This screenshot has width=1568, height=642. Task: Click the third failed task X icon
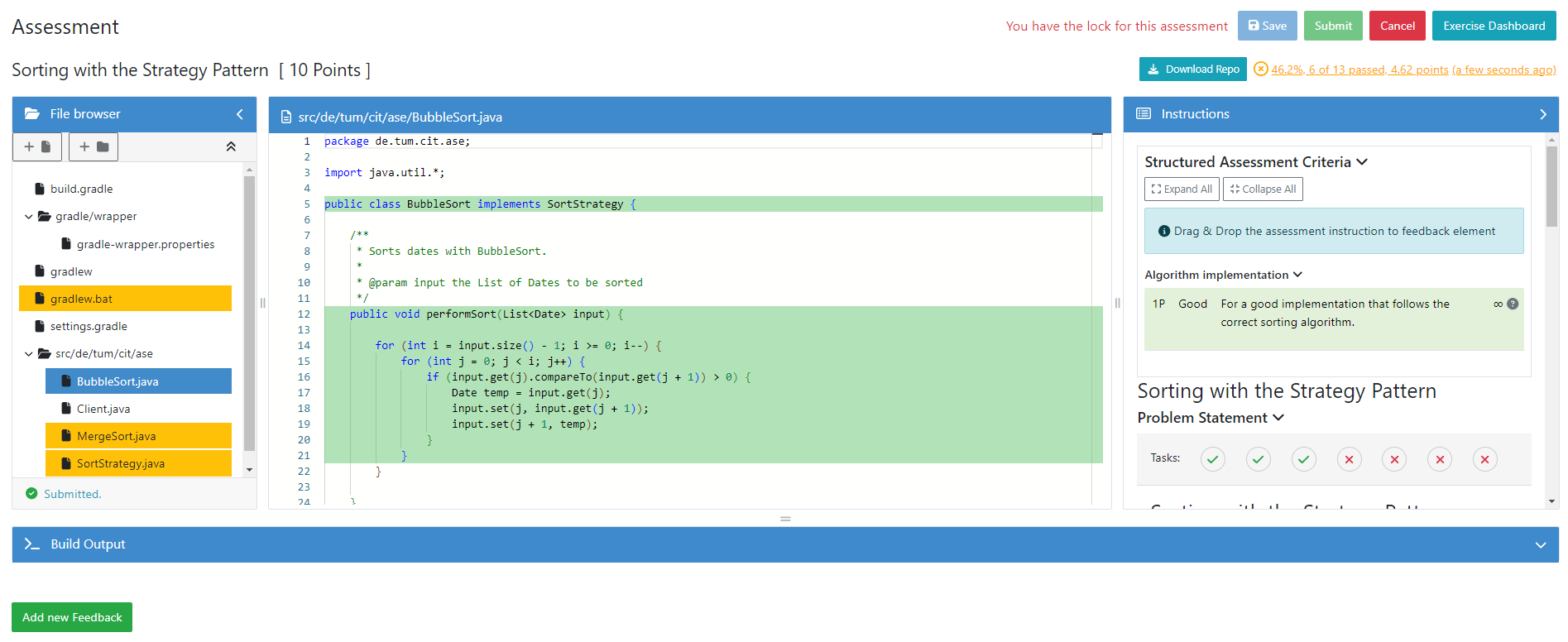click(x=1440, y=459)
